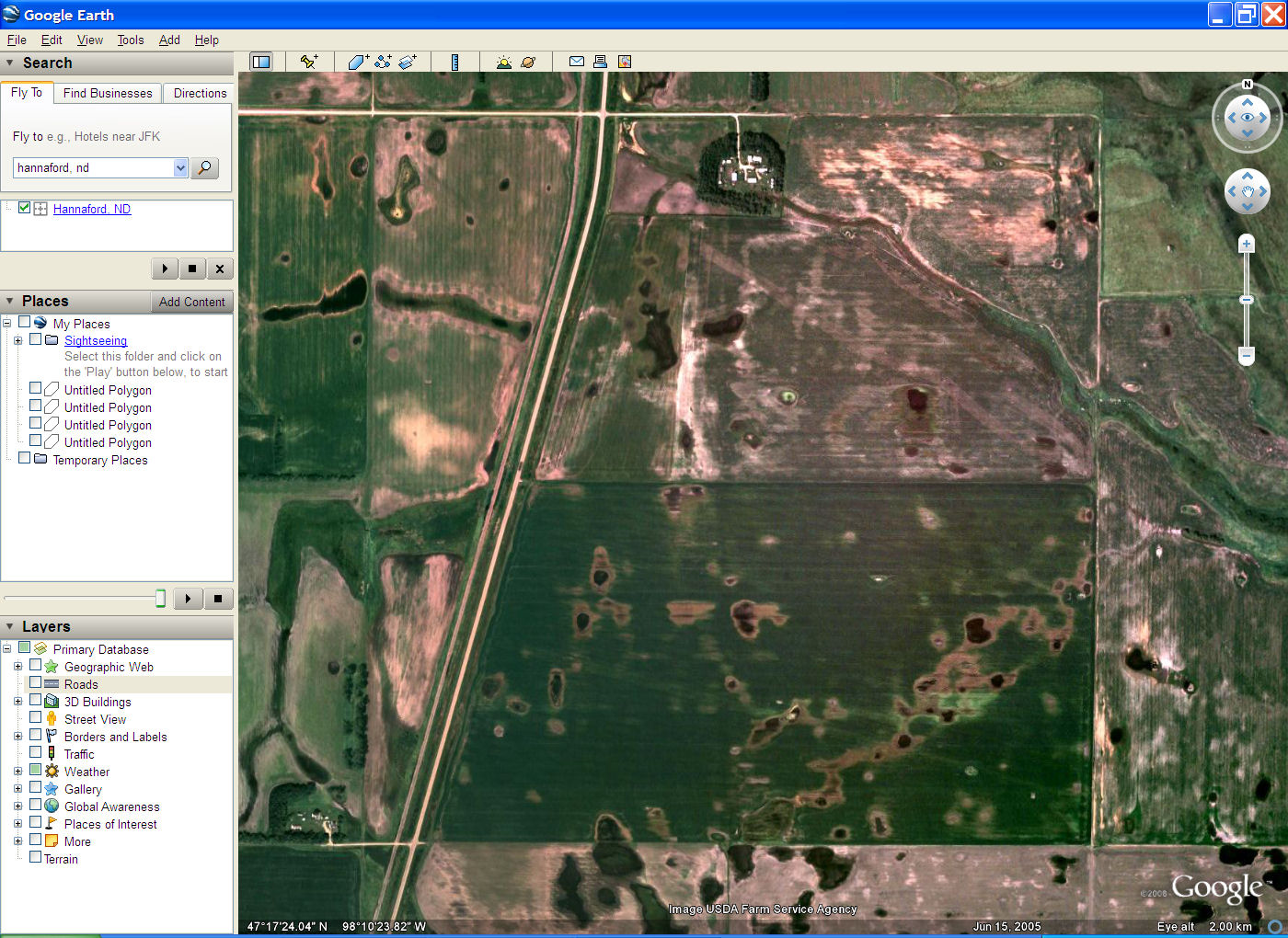Expand the Sightseeing folder tree node

(x=17, y=340)
